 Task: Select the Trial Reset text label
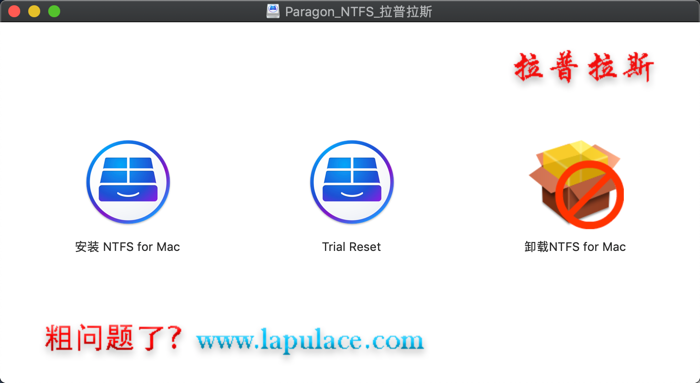tap(351, 247)
